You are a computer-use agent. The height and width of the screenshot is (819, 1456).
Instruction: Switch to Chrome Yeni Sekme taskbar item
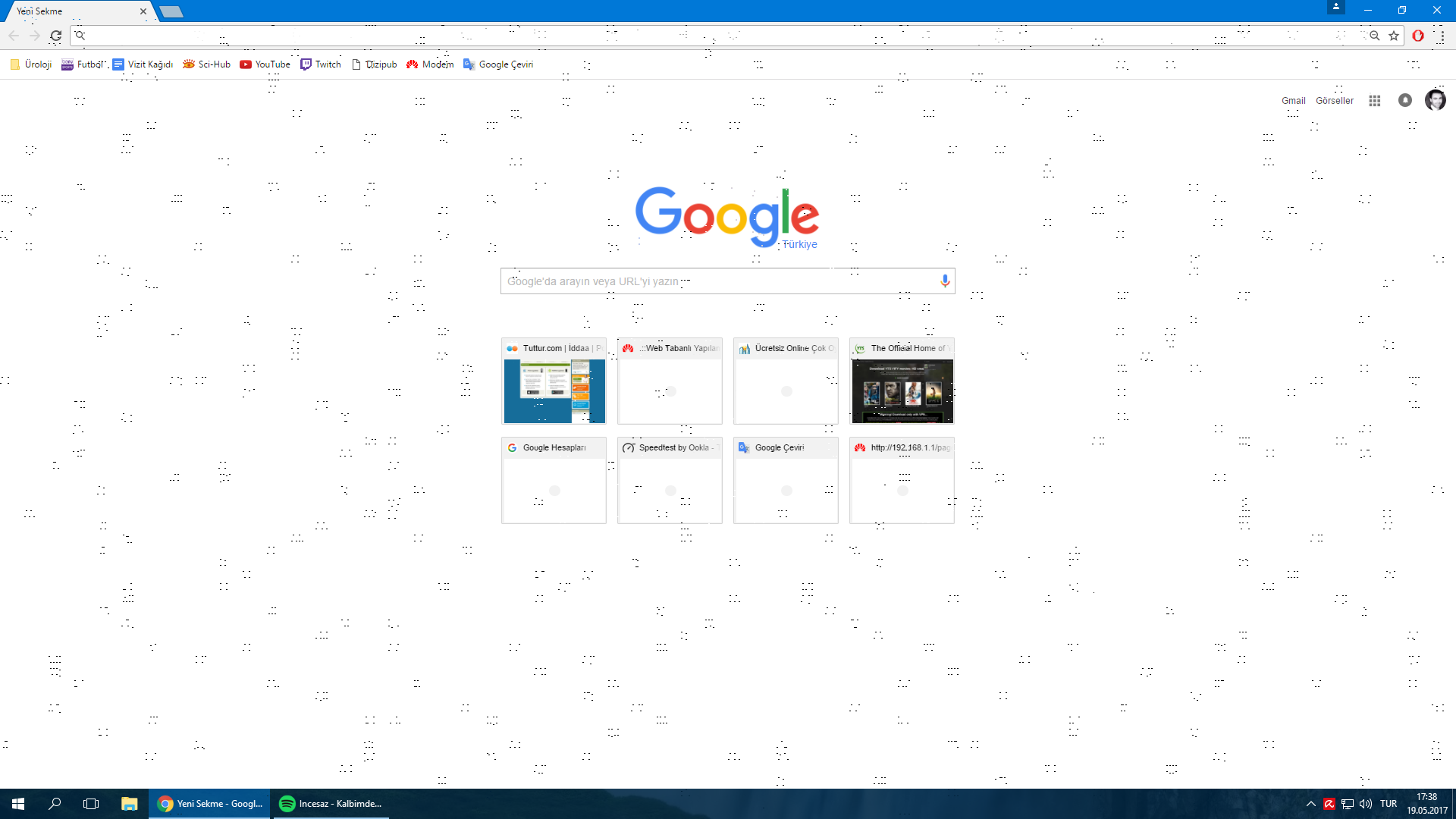[209, 804]
